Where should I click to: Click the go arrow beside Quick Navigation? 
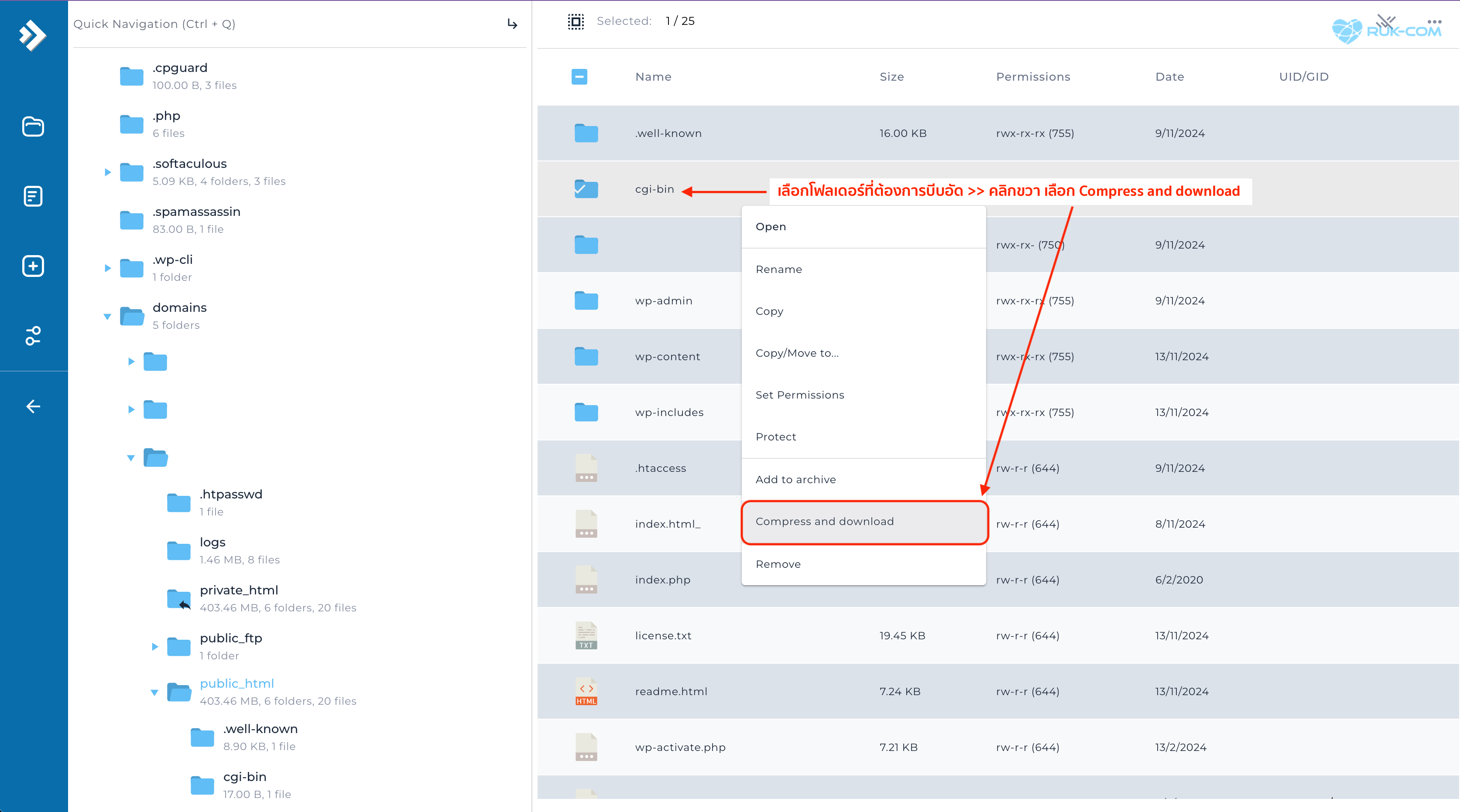tap(512, 24)
